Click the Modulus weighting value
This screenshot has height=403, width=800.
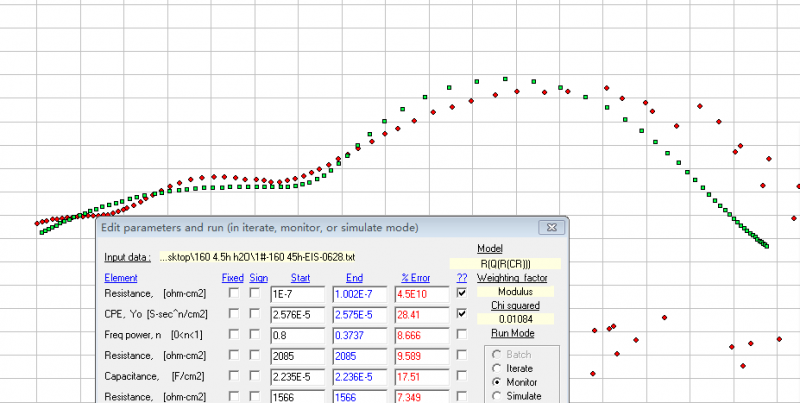pyautogui.click(x=515, y=292)
